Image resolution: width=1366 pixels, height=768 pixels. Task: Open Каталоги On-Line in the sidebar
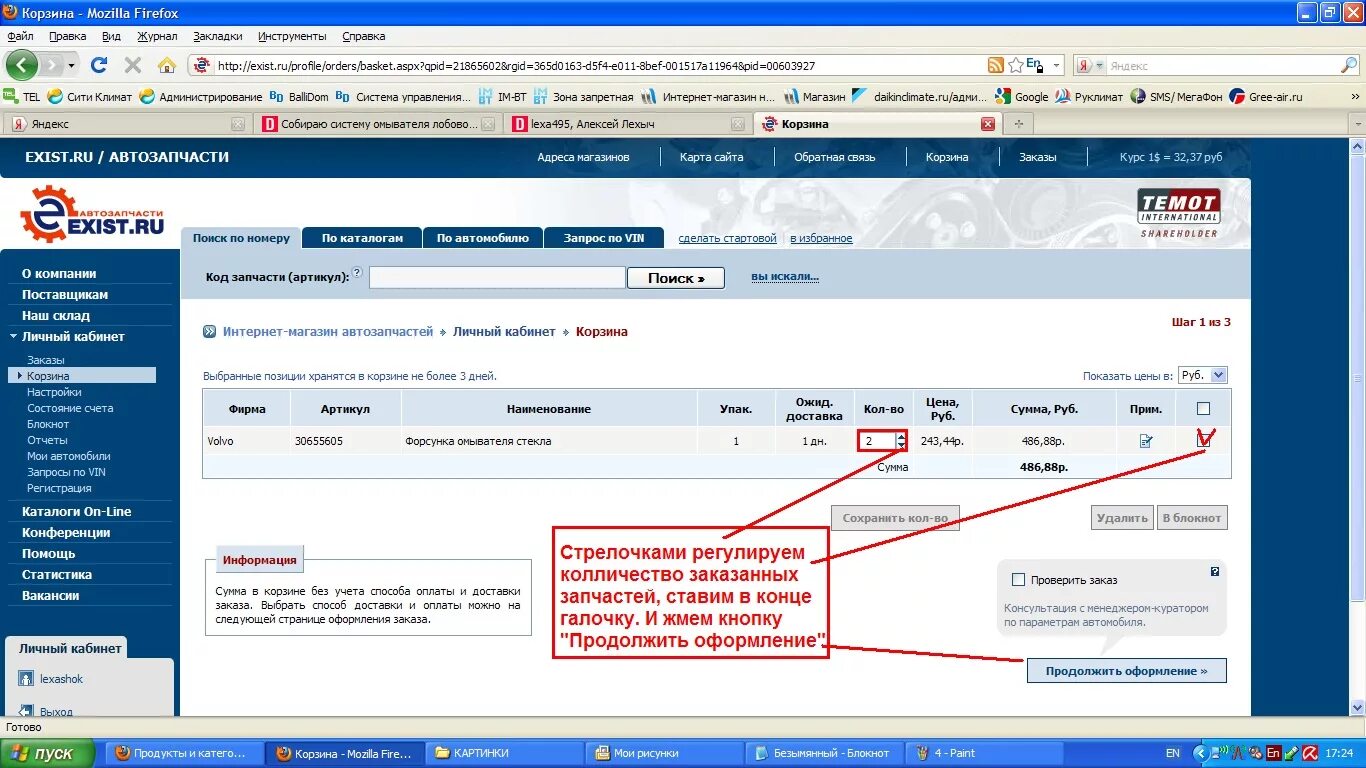(77, 511)
